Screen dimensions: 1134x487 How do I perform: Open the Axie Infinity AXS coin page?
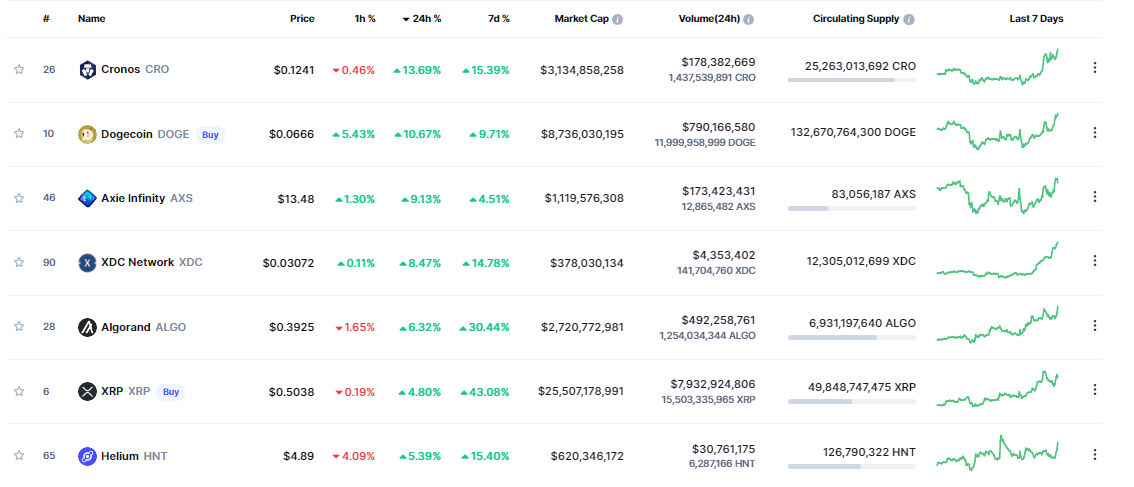(x=147, y=198)
